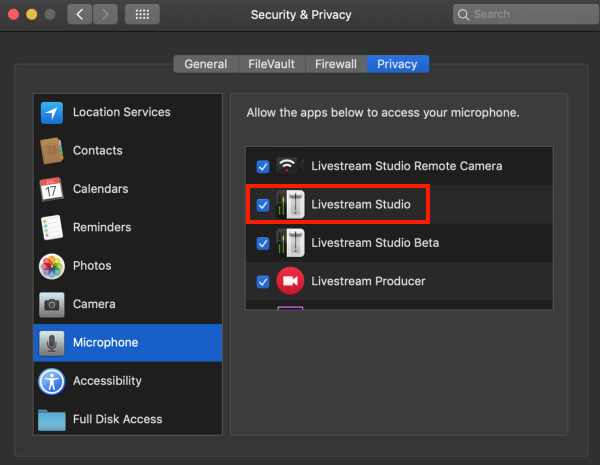Open the Photos label in sidebar
The height and width of the screenshot is (465, 600).
92,266
